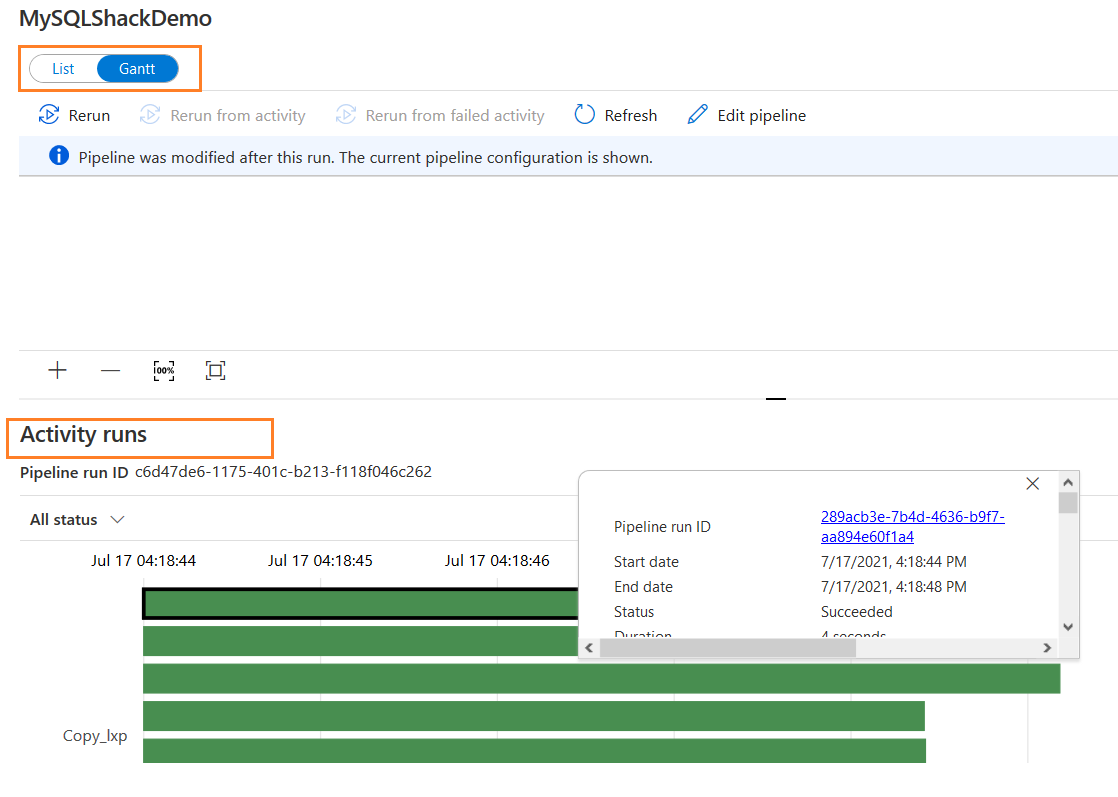Screen dimensions: 1118x797
Task: Click the Copy_lxp activity label
Action: point(95,736)
